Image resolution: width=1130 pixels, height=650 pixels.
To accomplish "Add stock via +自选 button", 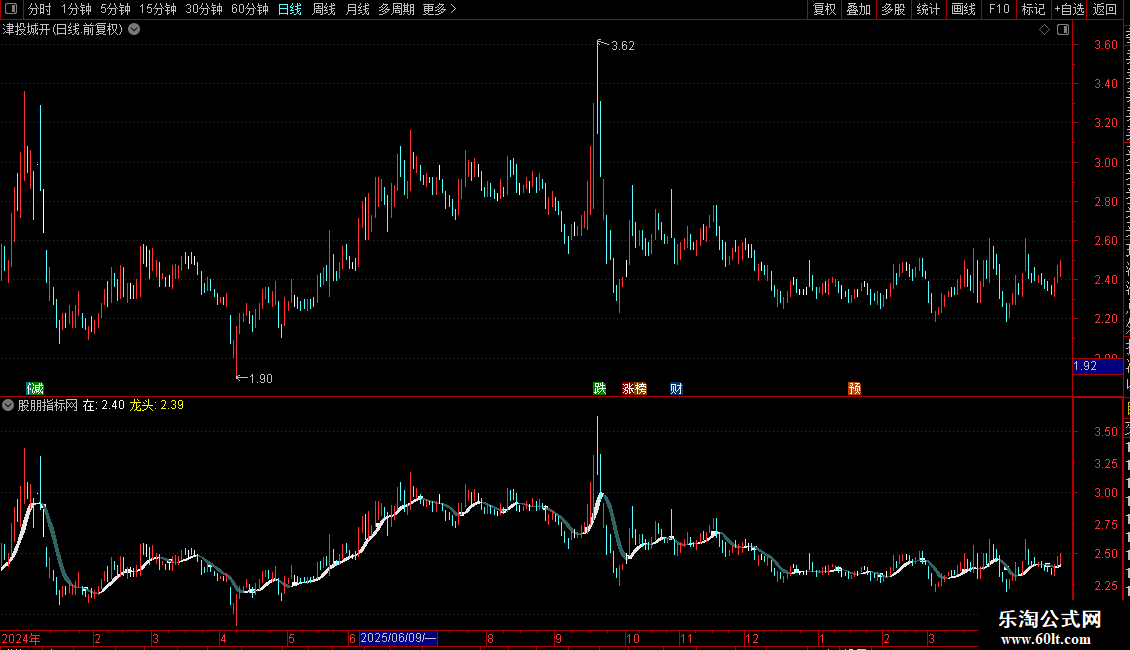I will pyautogui.click(x=1069, y=9).
